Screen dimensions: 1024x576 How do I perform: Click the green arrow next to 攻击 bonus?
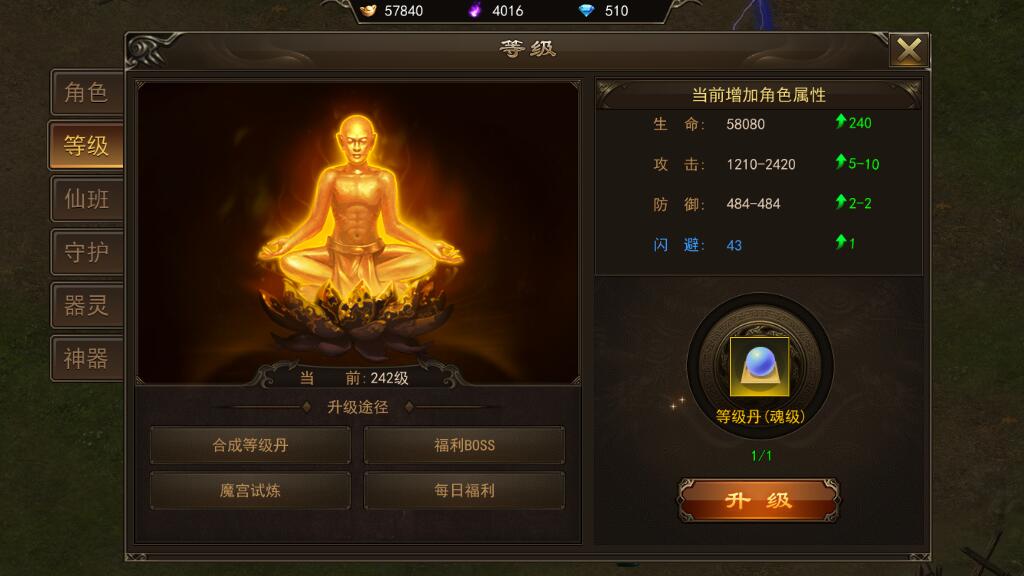[x=841, y=161]
